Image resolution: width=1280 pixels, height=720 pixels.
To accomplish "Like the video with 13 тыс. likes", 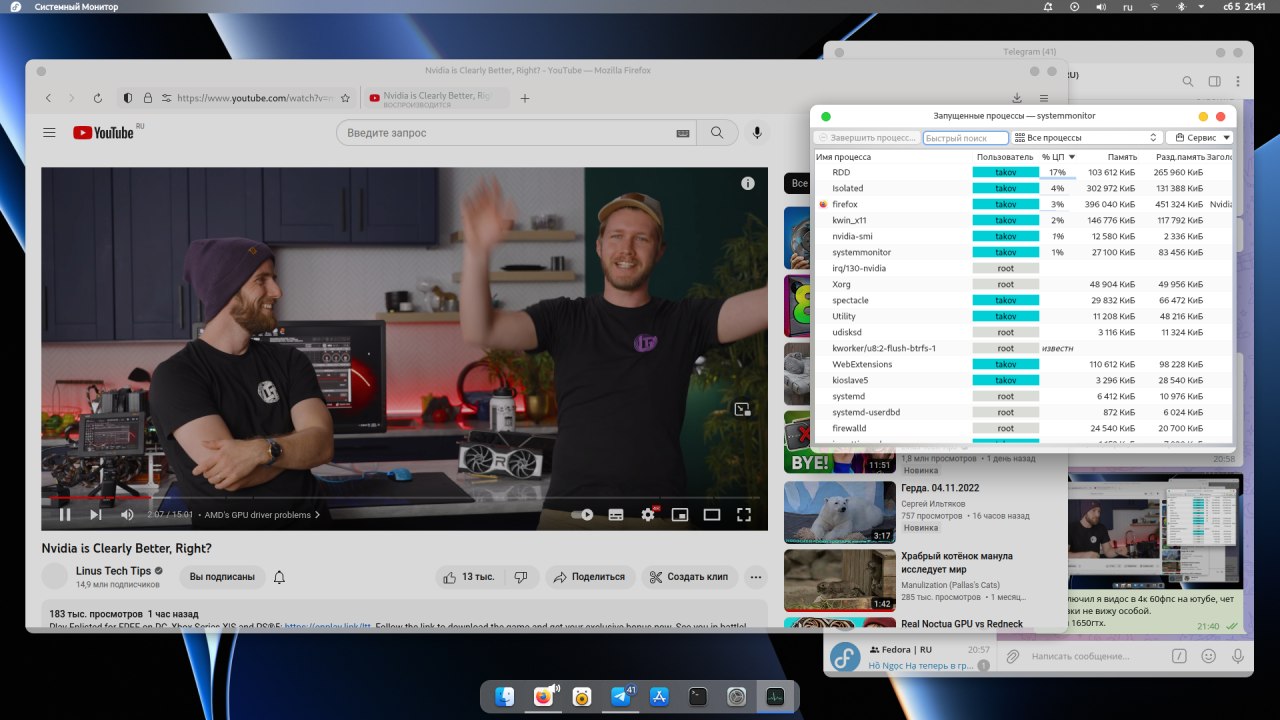I will click(x=469, y=577).
